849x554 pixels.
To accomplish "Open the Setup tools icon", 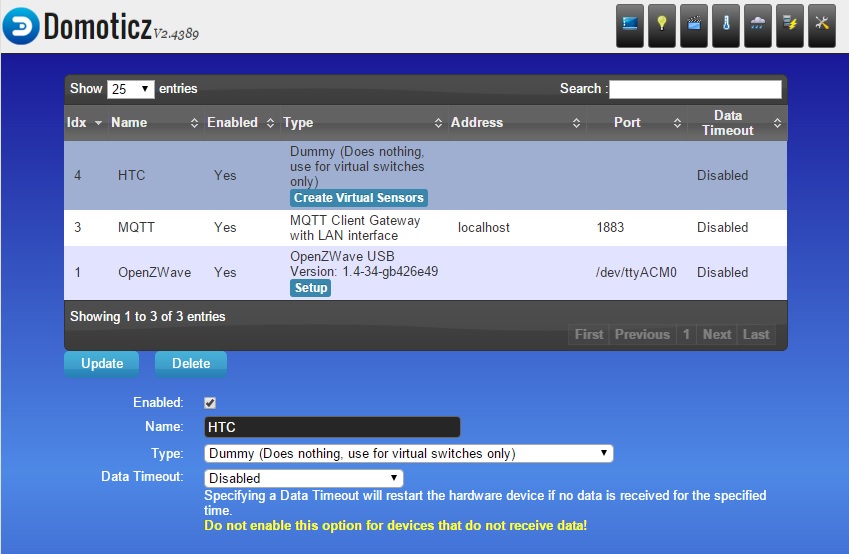I will [x=822, y=25].
